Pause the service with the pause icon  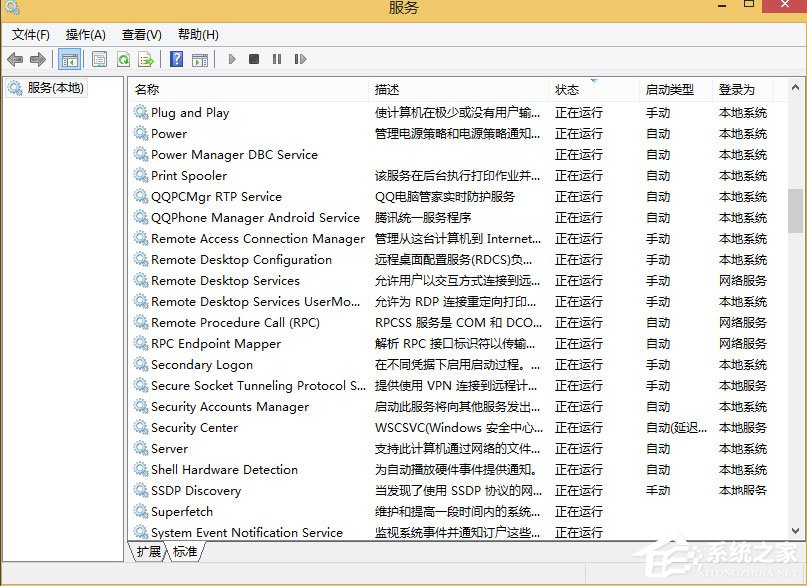(x=276, y=59)
